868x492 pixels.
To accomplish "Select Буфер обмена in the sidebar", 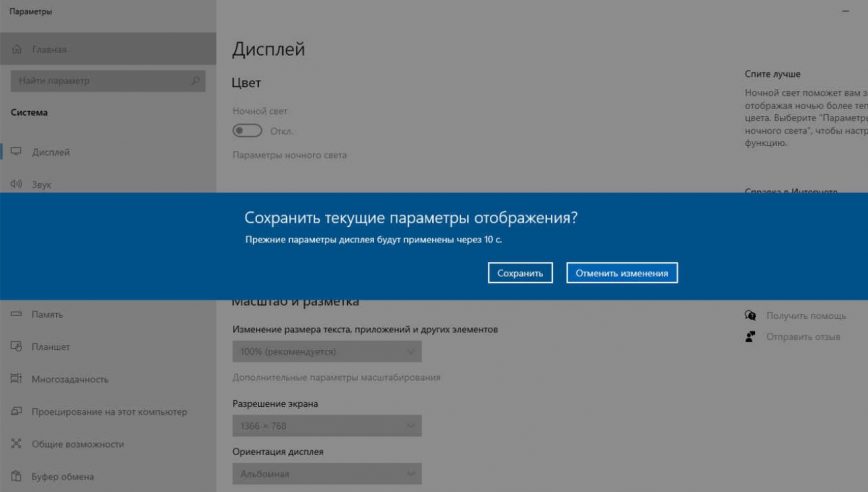I will (108, 476).
